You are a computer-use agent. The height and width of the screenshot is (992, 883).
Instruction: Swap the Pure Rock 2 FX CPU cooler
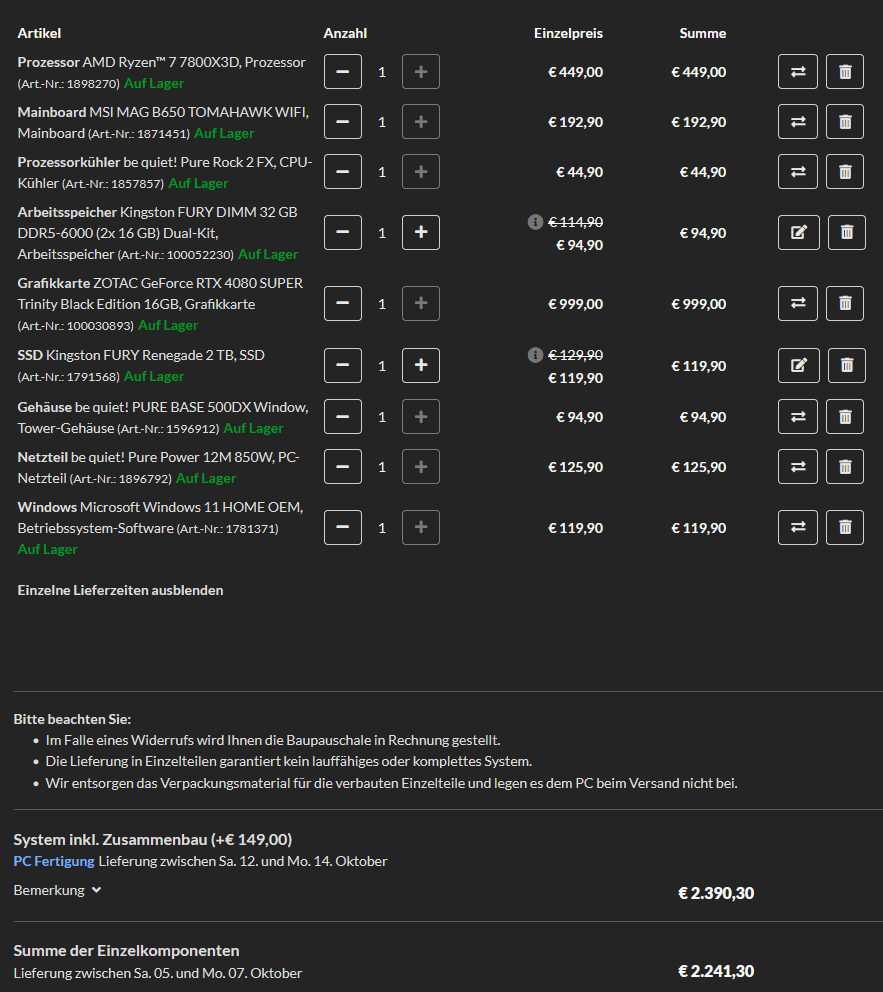798,171
